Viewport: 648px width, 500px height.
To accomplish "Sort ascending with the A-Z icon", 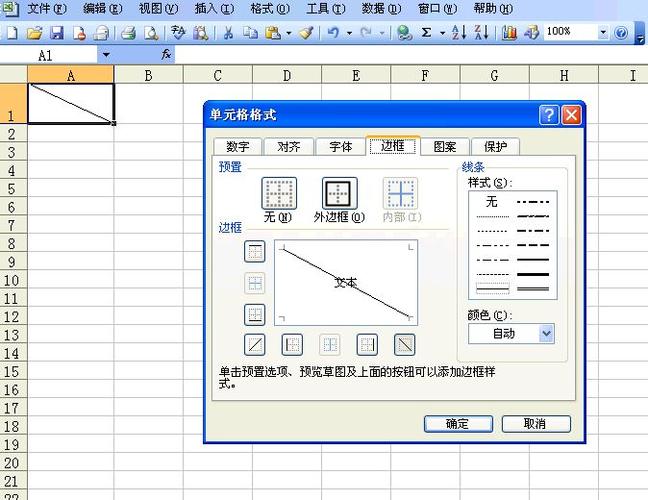I will 459,32.
